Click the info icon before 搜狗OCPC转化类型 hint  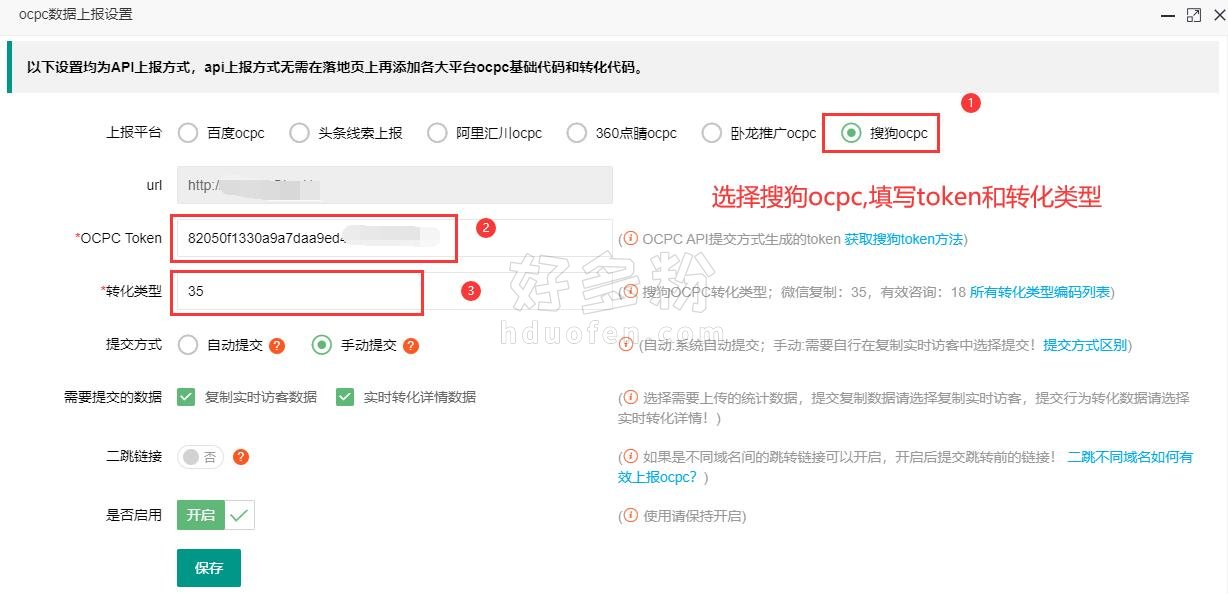[x=630, y=292]
